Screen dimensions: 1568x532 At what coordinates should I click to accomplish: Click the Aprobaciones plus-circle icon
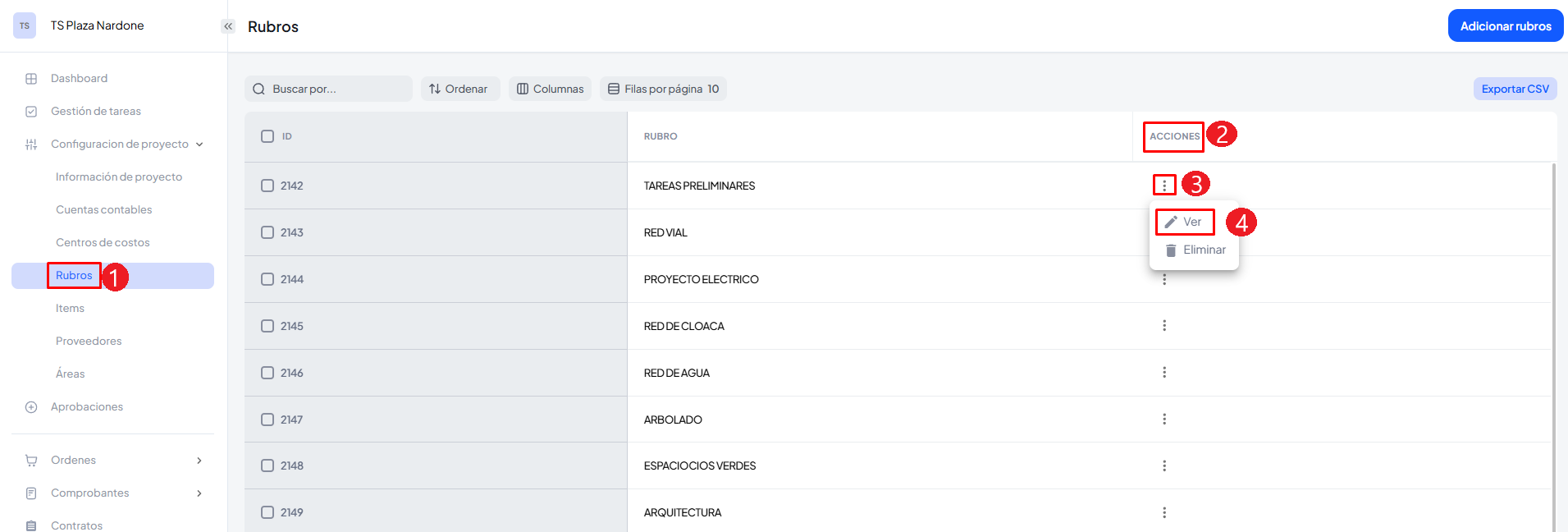pyautogui.click(x=31, y=407)
